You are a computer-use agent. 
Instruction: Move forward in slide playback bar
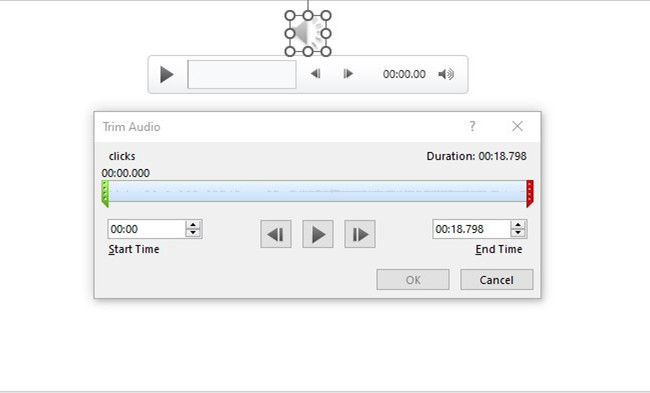(348, 74)
